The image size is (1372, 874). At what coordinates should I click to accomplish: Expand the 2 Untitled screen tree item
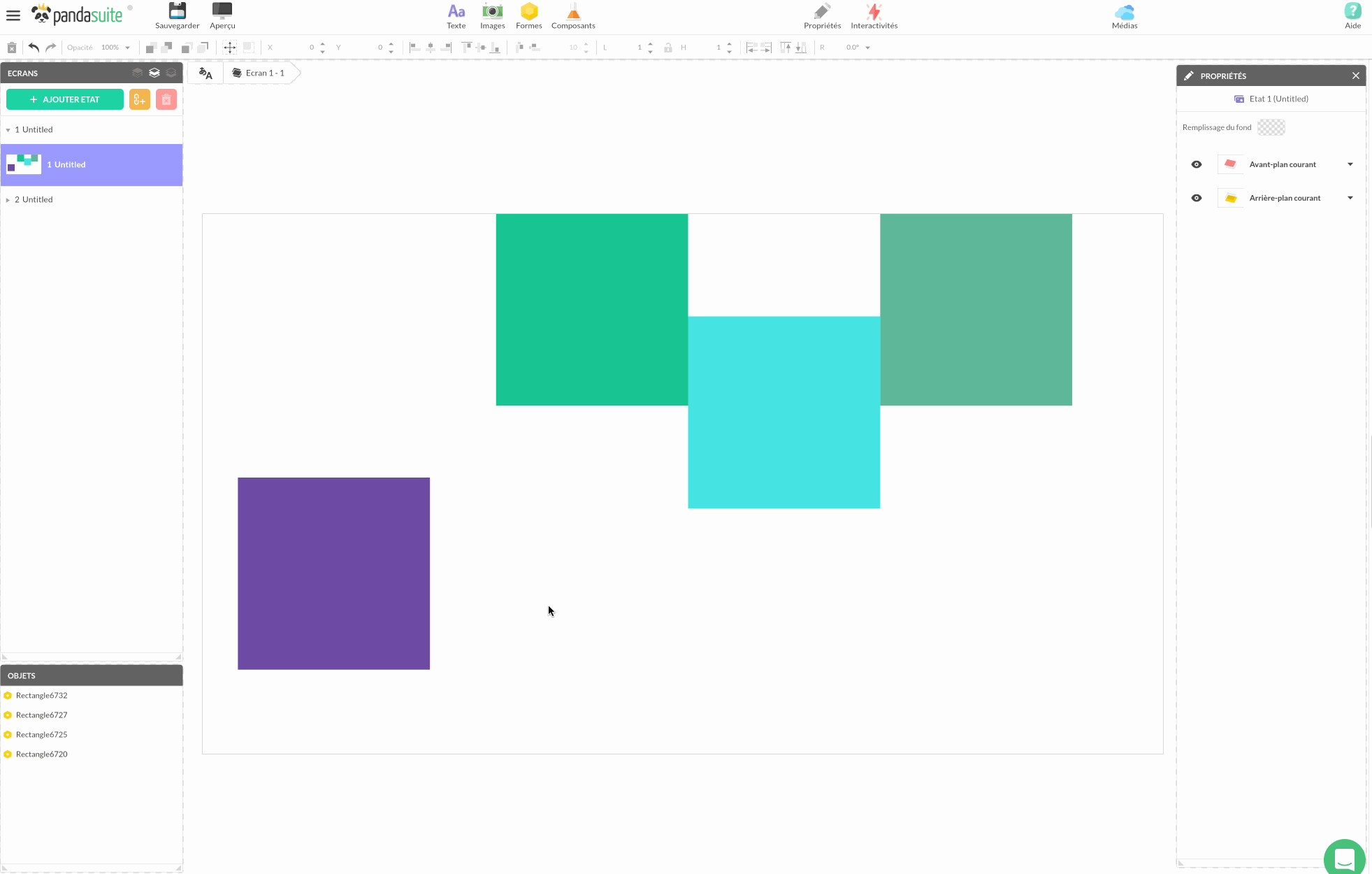(8, 200)
